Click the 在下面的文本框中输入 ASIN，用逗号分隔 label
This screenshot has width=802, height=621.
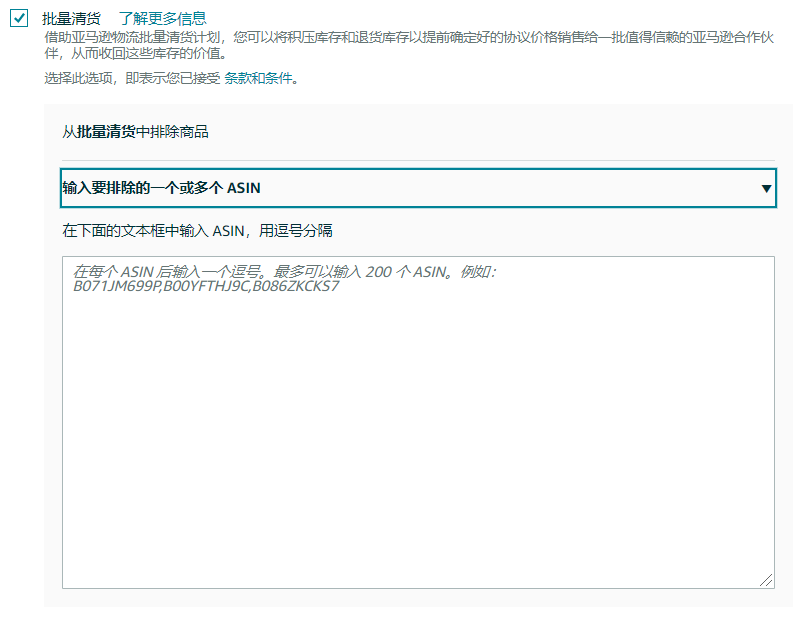click(x=197, y=231)
